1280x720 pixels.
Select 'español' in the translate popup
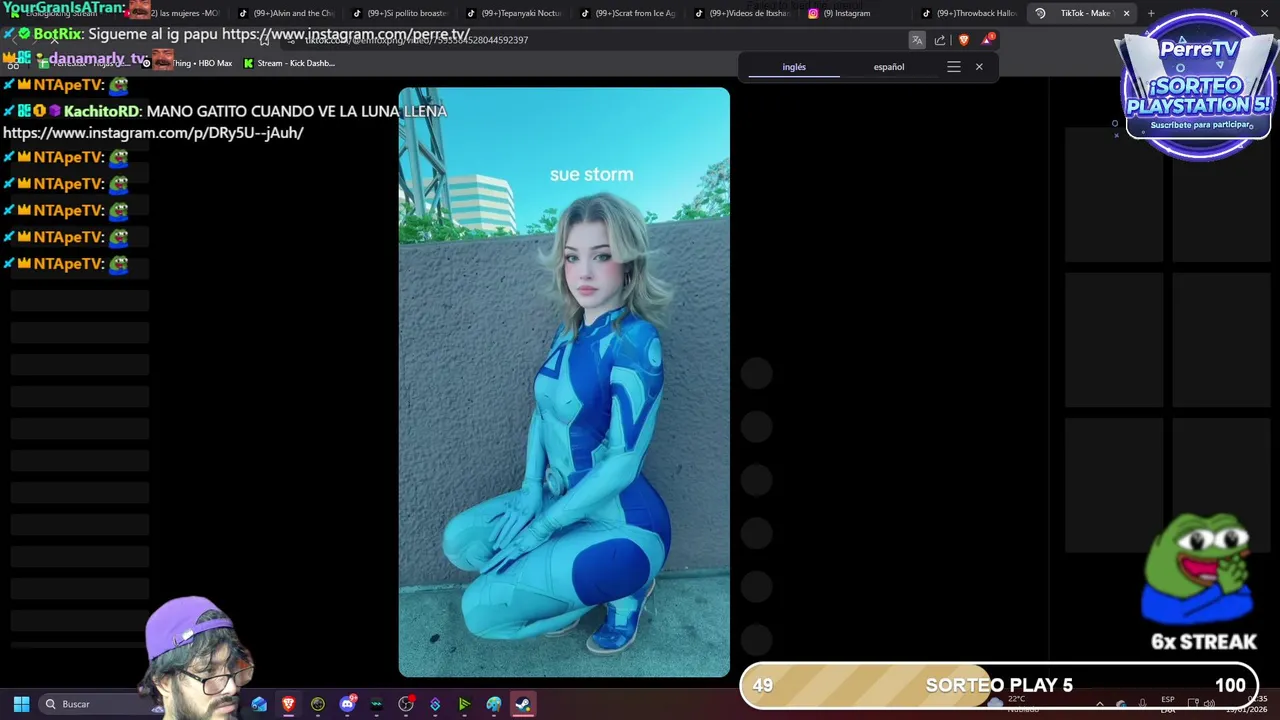(x=889, y=67)
